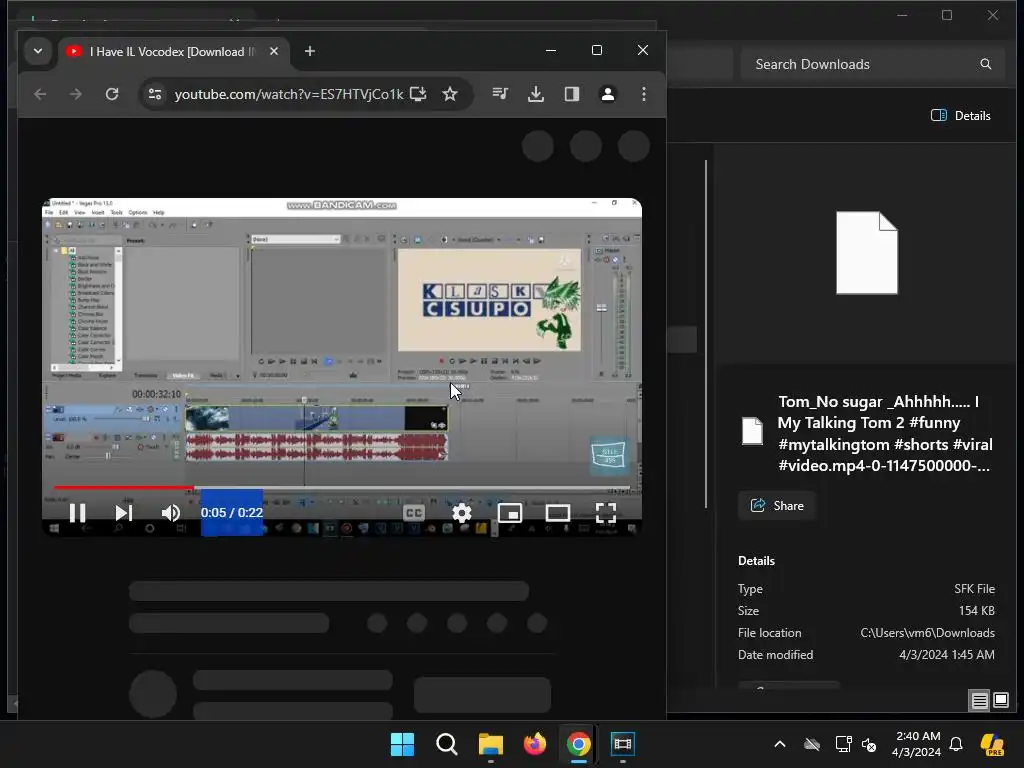Image resolution: width=1024 pixels, height=768 pixels.
Task: View site information icon in address bar
Action: click(x=155, y=94)
